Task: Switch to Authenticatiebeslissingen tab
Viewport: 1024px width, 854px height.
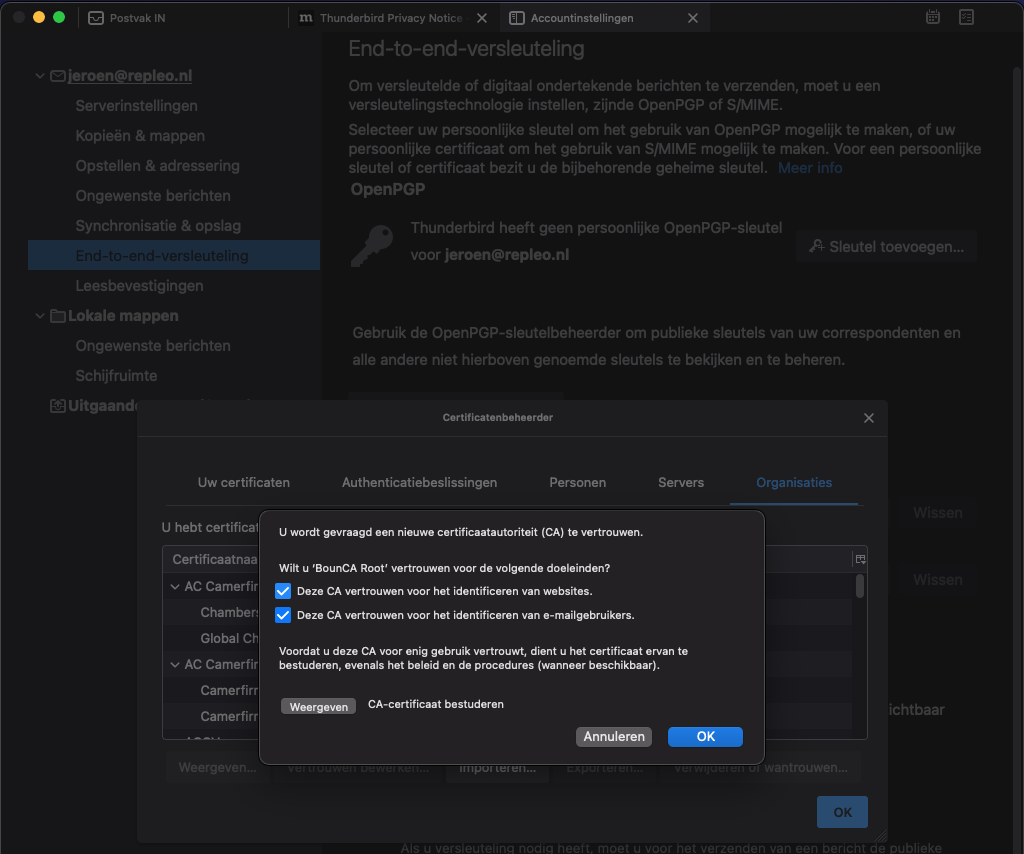Action: [x=419, y=482]
